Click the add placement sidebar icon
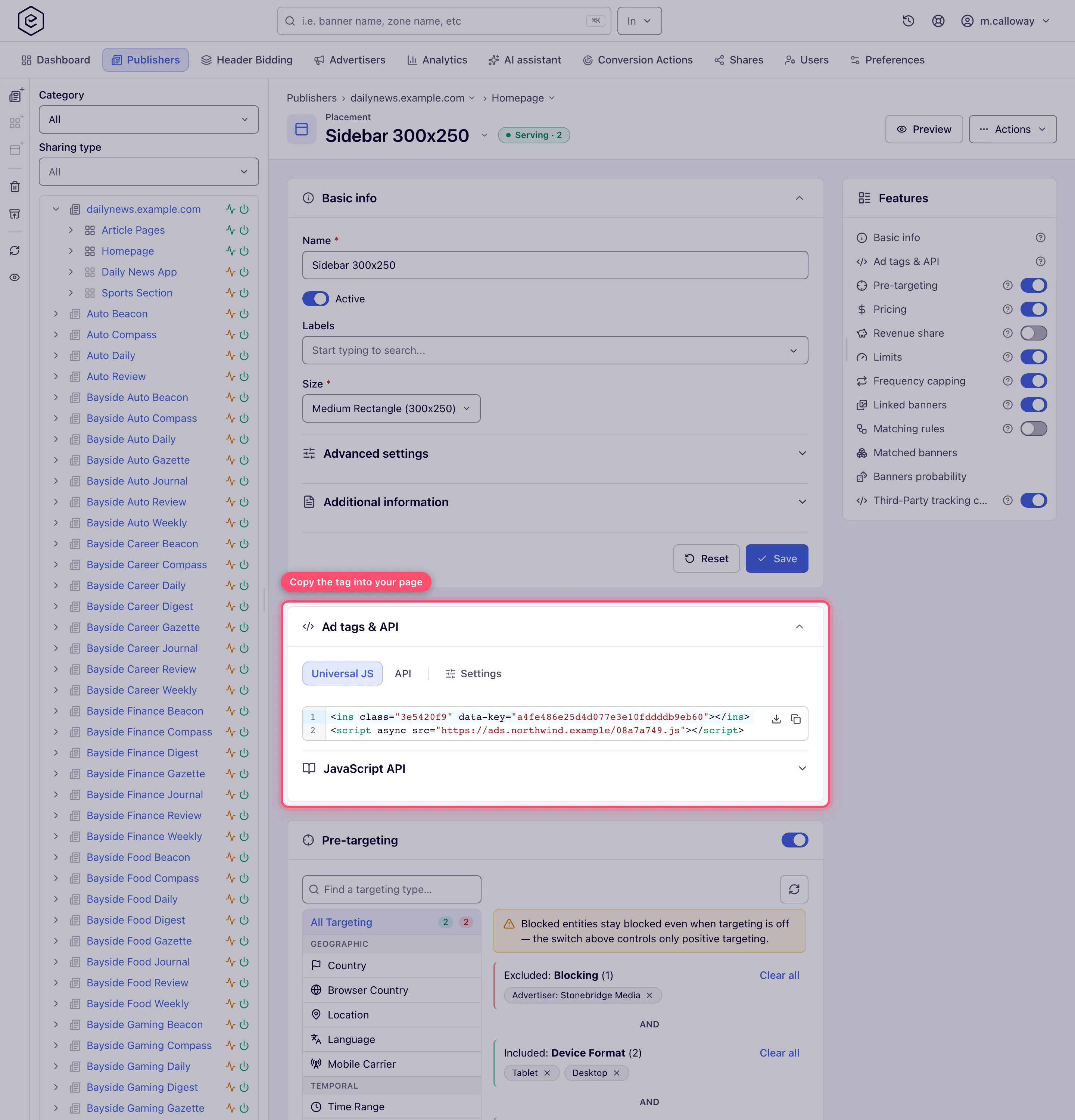The height and width of the screenshot is (1120, 1075). tap(16, 149)
